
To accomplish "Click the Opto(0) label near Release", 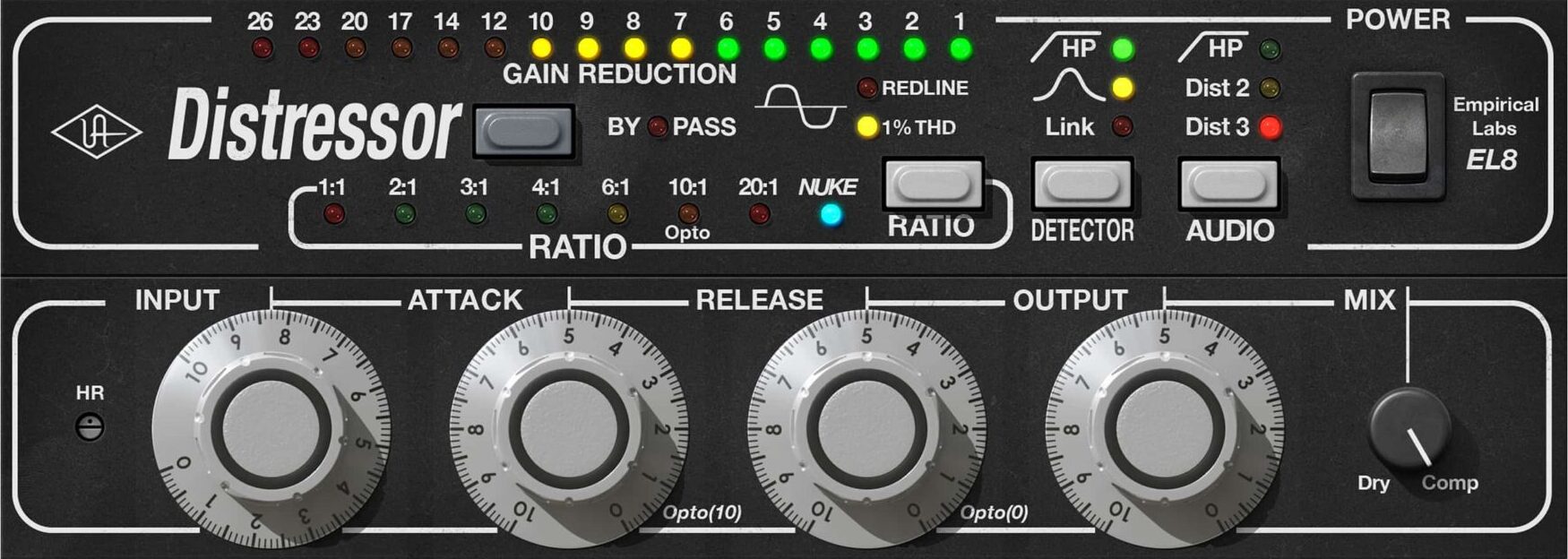I will 994,512.
